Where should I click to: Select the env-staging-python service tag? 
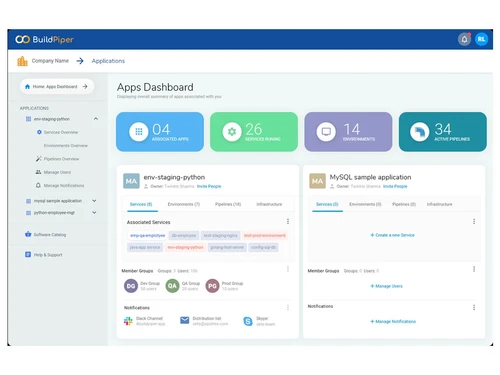(x=185, y=247)
